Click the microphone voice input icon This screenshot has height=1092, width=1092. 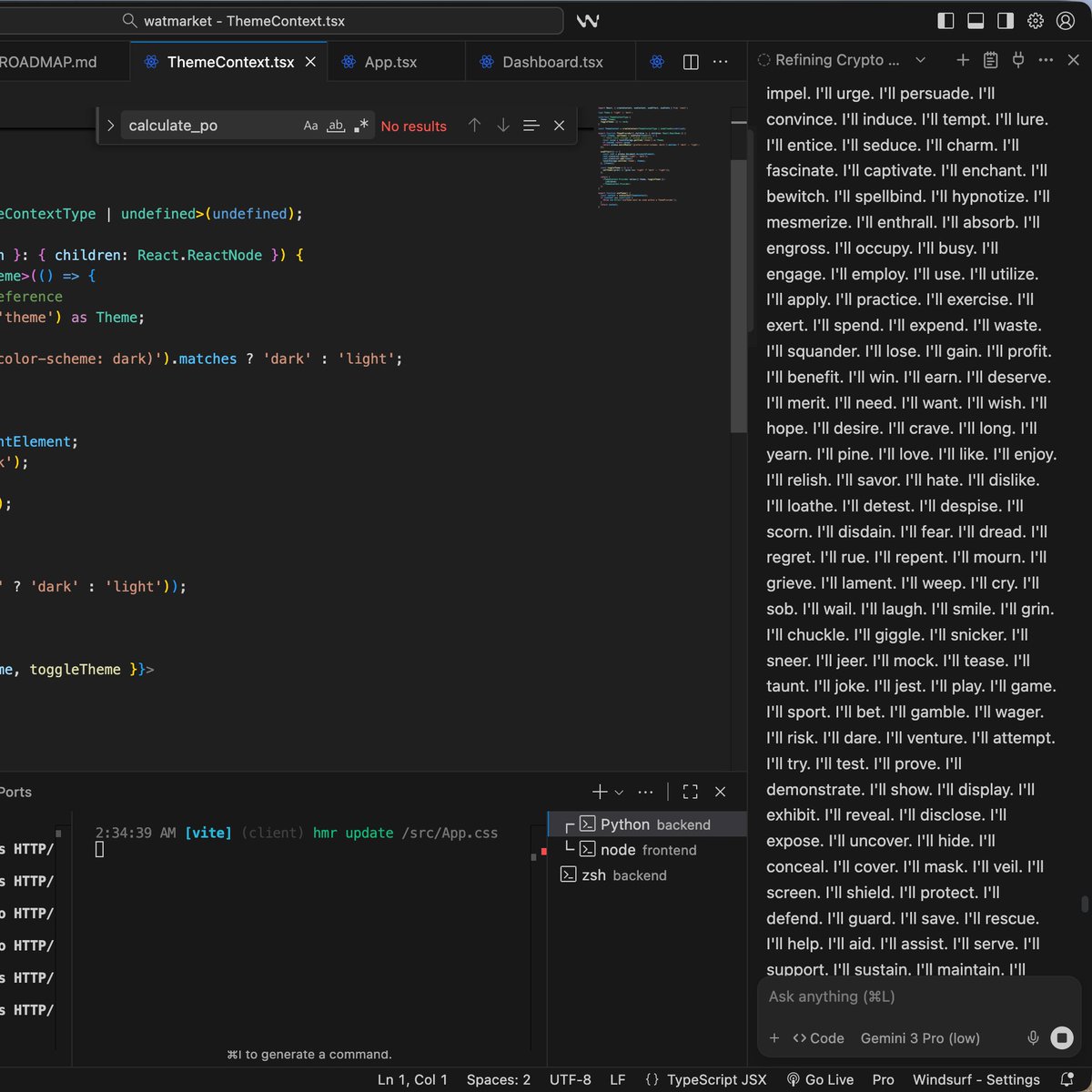1033,1038
